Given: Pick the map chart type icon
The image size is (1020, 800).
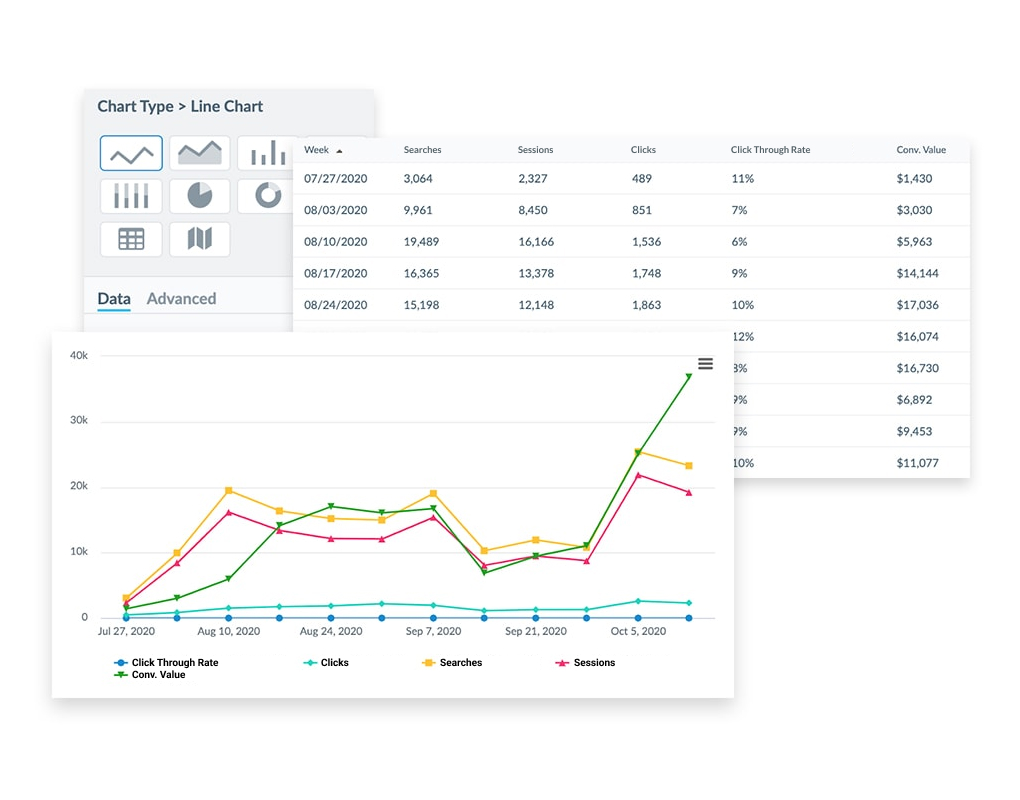Looking at the screenshot, I should point(198,239).
